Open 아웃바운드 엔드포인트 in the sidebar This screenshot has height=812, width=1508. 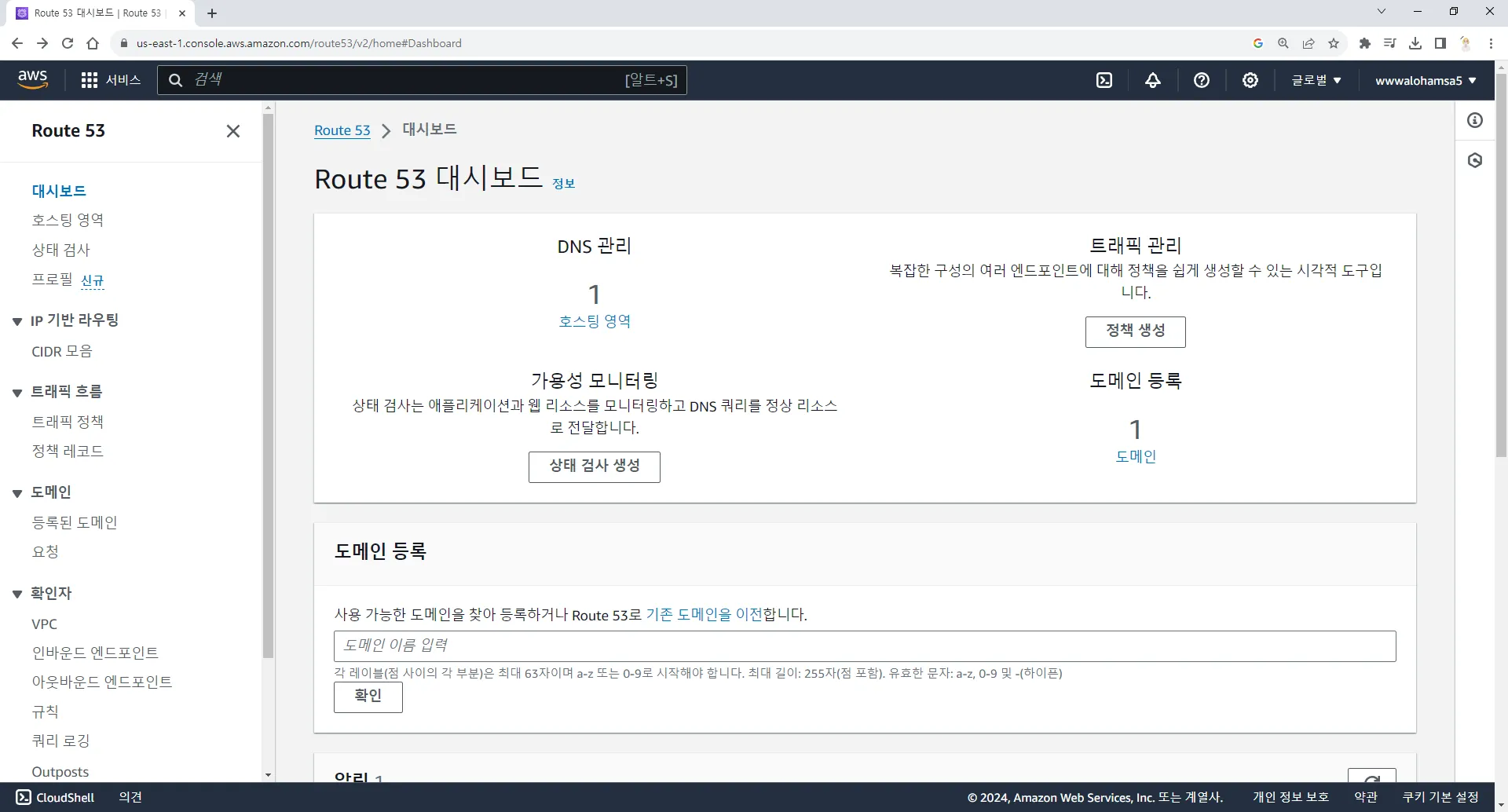tap(102, 682)
